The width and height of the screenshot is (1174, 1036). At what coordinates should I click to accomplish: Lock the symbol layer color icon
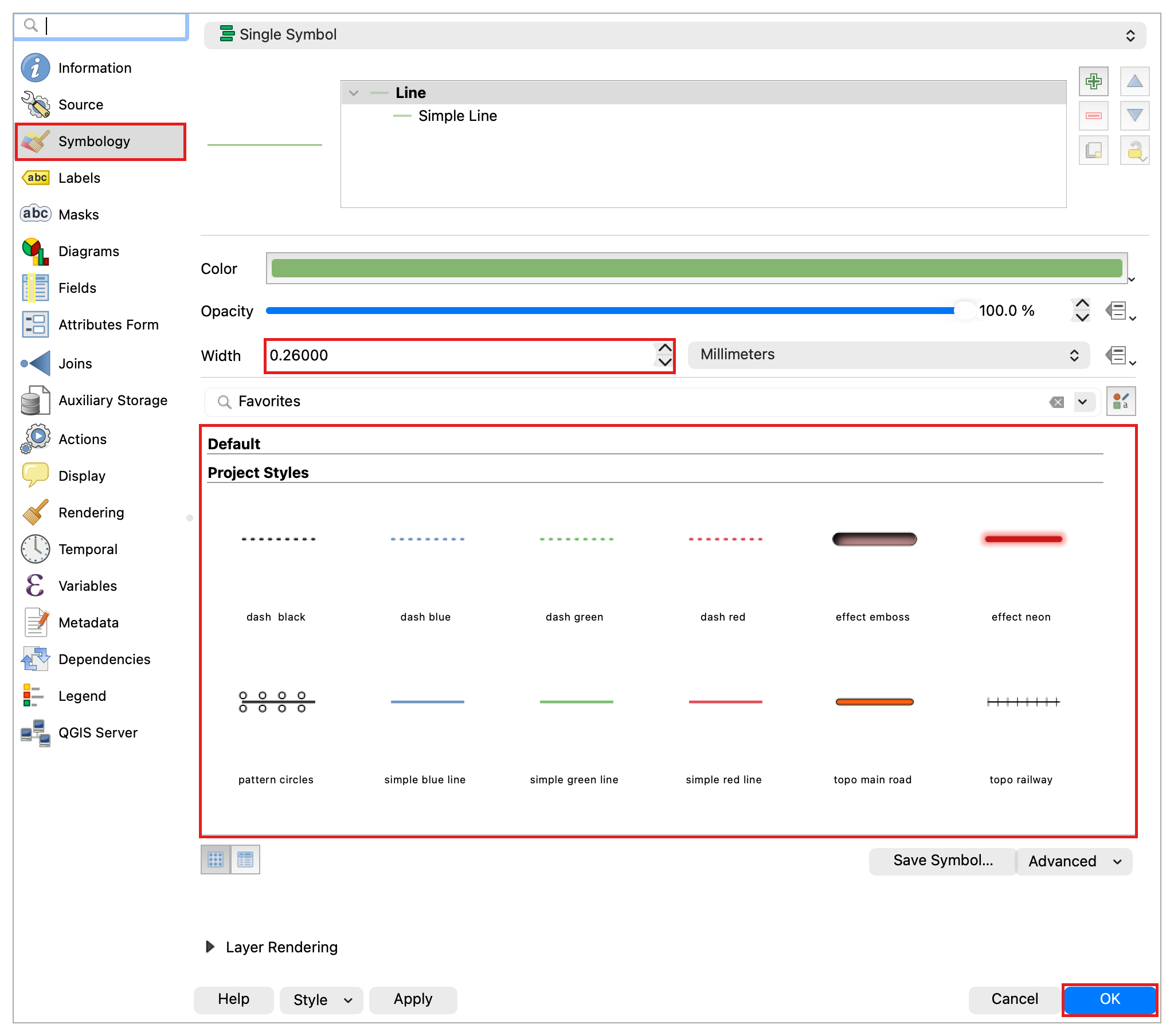point(1134,151)
